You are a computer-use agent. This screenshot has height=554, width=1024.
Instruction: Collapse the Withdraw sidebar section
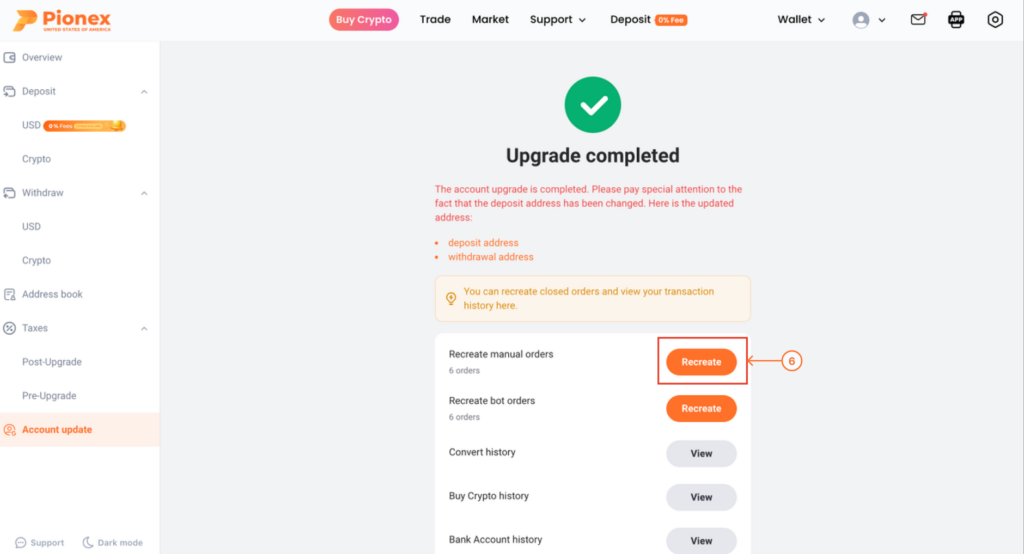pyautogui.click(x=144, y=193)
